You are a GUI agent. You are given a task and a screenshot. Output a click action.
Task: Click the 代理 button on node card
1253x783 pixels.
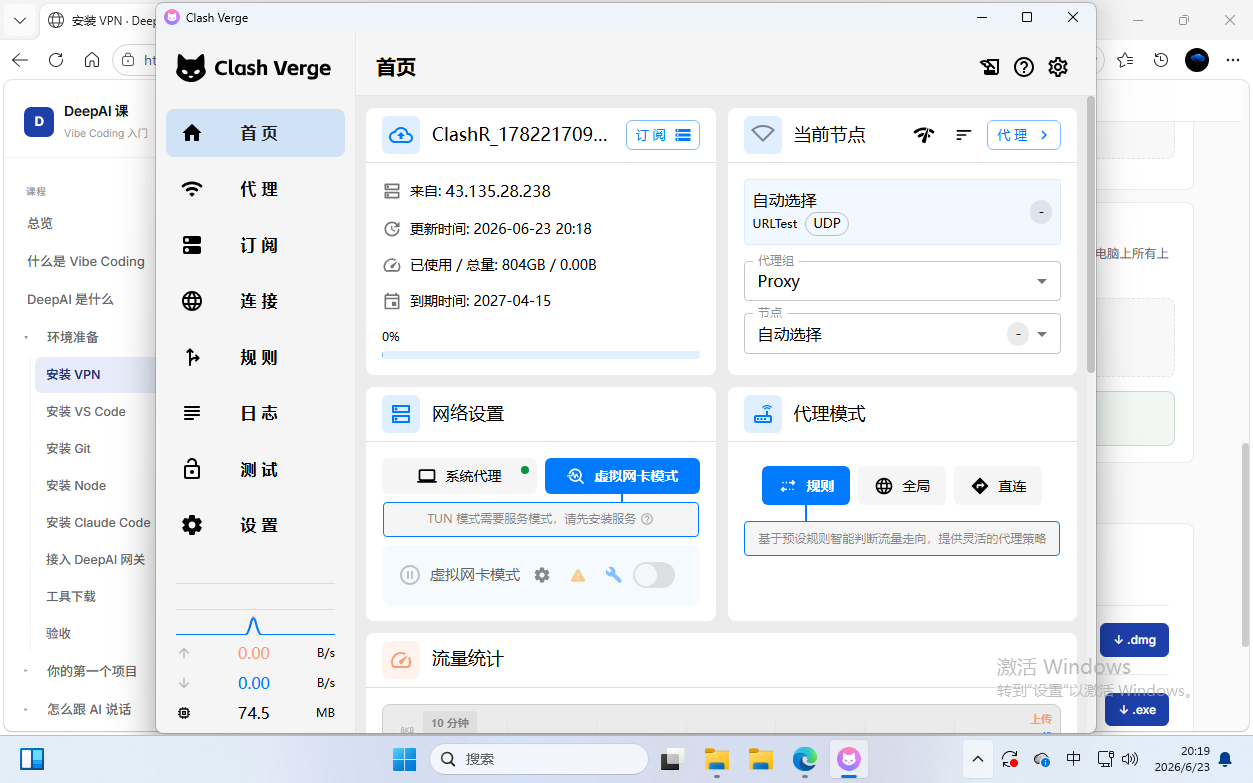pyautogui.click(x=1024, y=135)
